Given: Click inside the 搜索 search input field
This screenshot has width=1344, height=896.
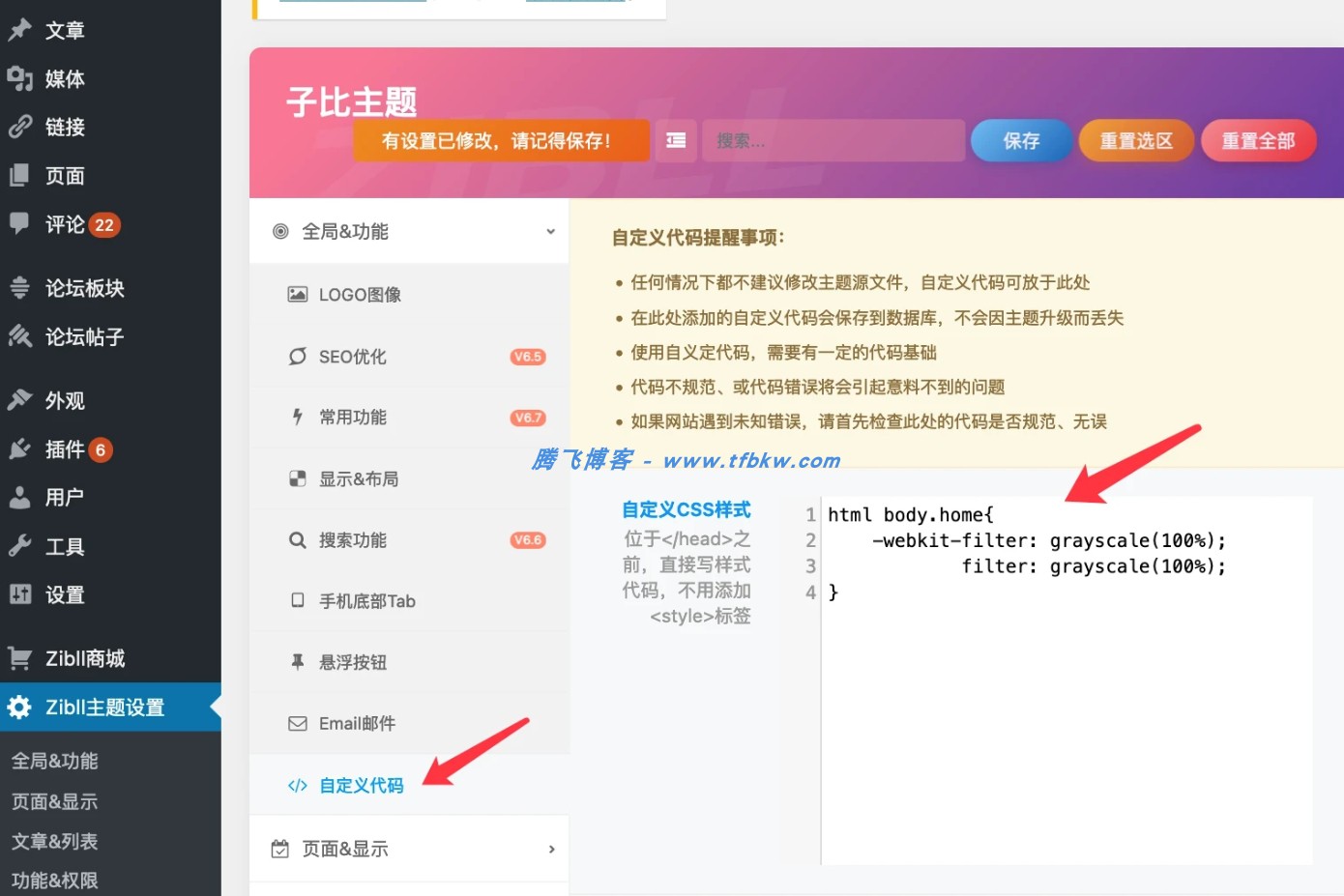Looking at the screenshot, I should 832,140.
